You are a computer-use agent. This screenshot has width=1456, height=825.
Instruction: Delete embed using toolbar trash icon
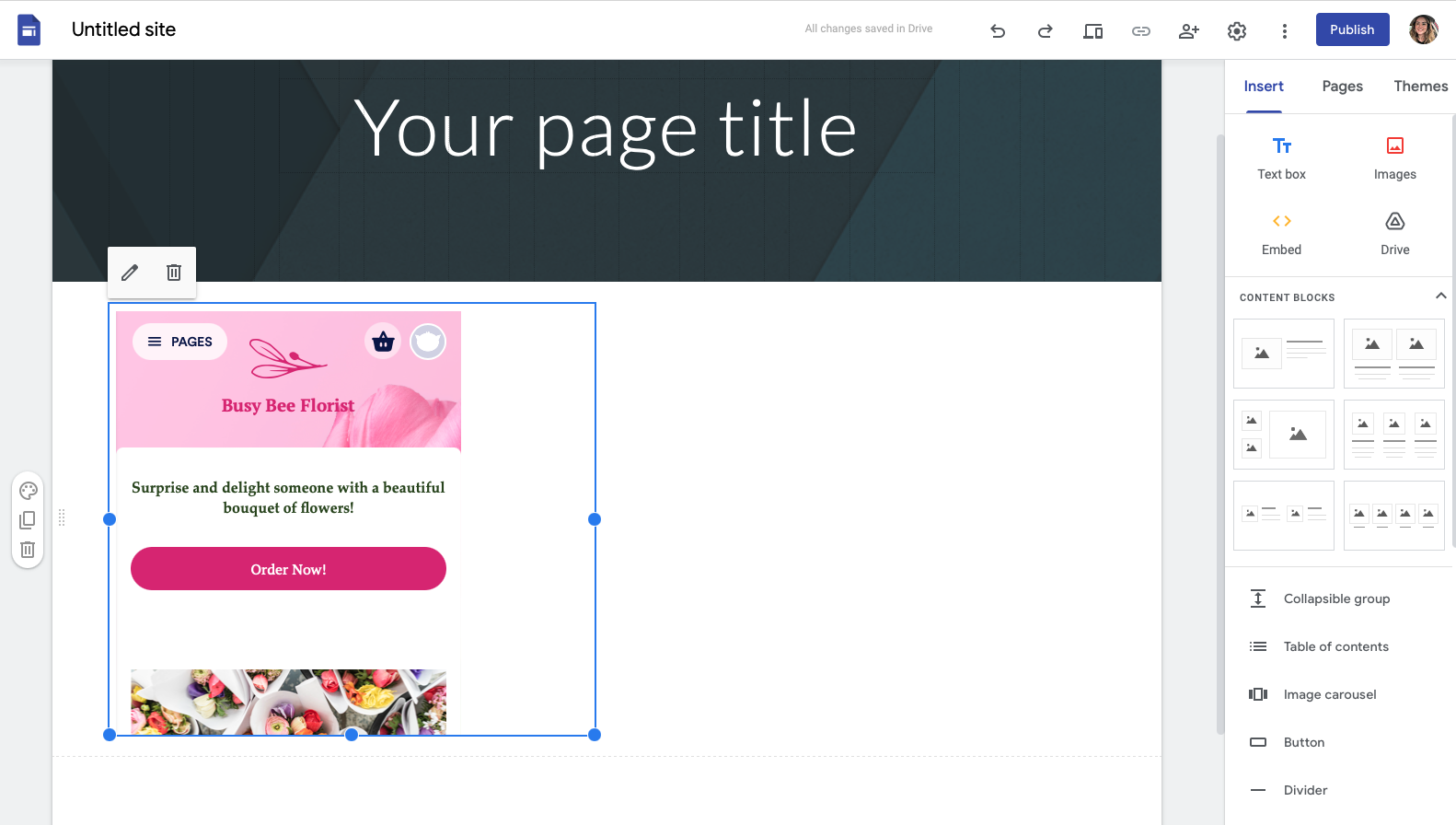pos(174,273)
